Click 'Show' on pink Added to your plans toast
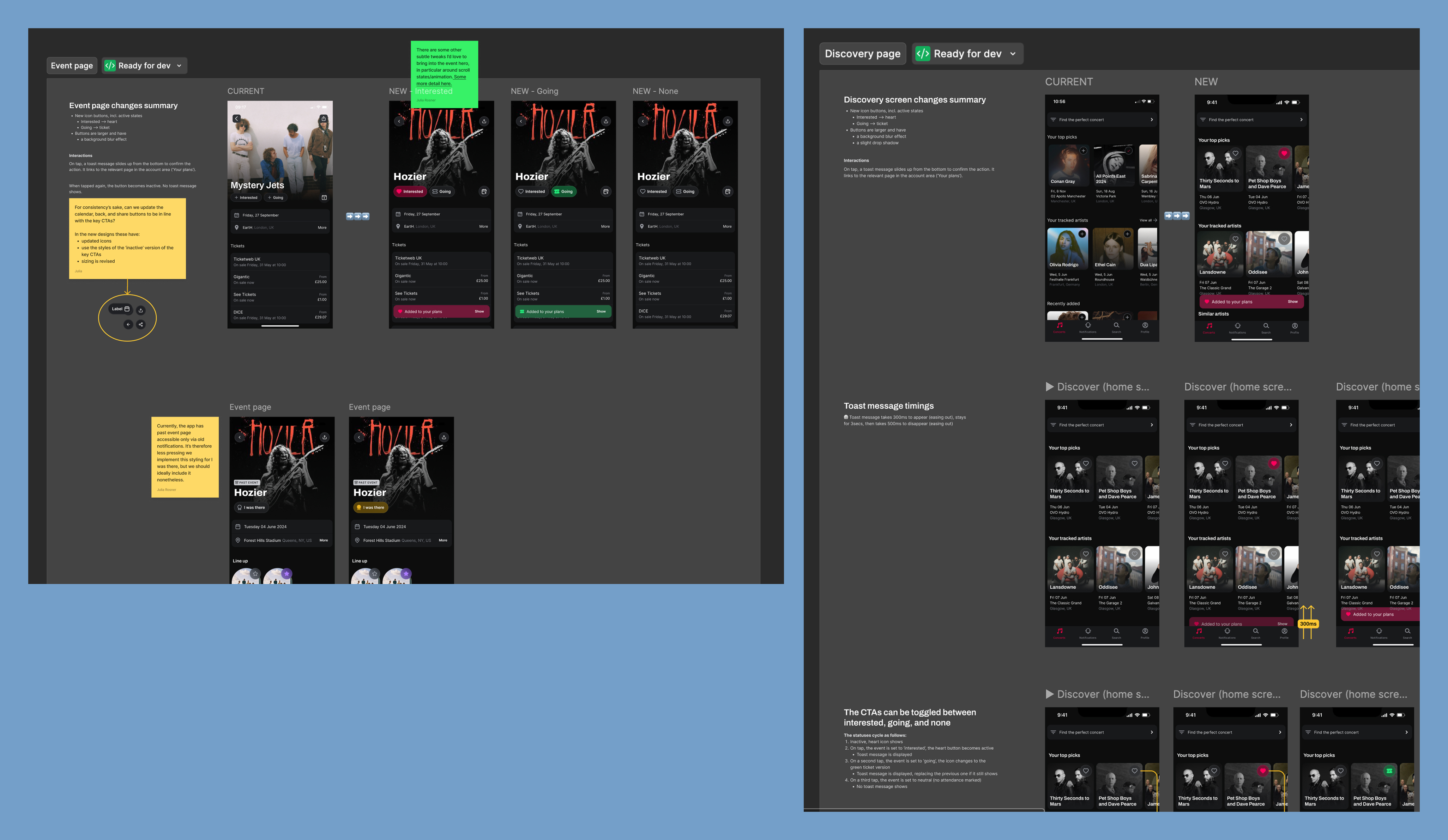1448x840 pixels. (x=479, y=311)
